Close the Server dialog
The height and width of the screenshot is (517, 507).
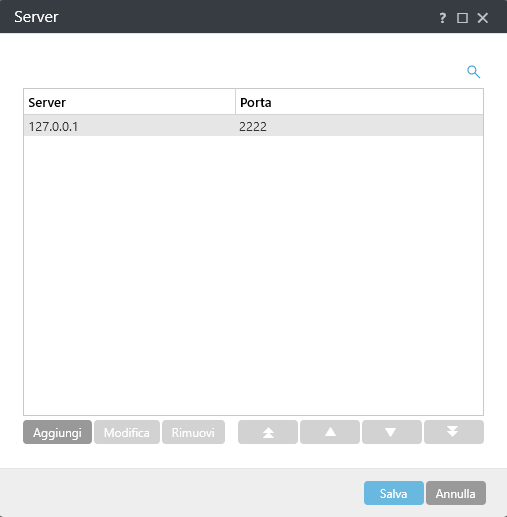click(482, 18)
